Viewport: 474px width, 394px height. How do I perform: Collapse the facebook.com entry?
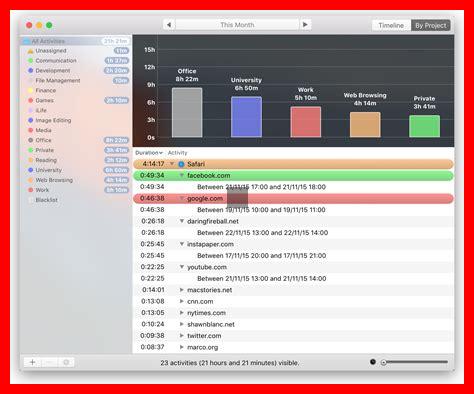click(182, 175)
